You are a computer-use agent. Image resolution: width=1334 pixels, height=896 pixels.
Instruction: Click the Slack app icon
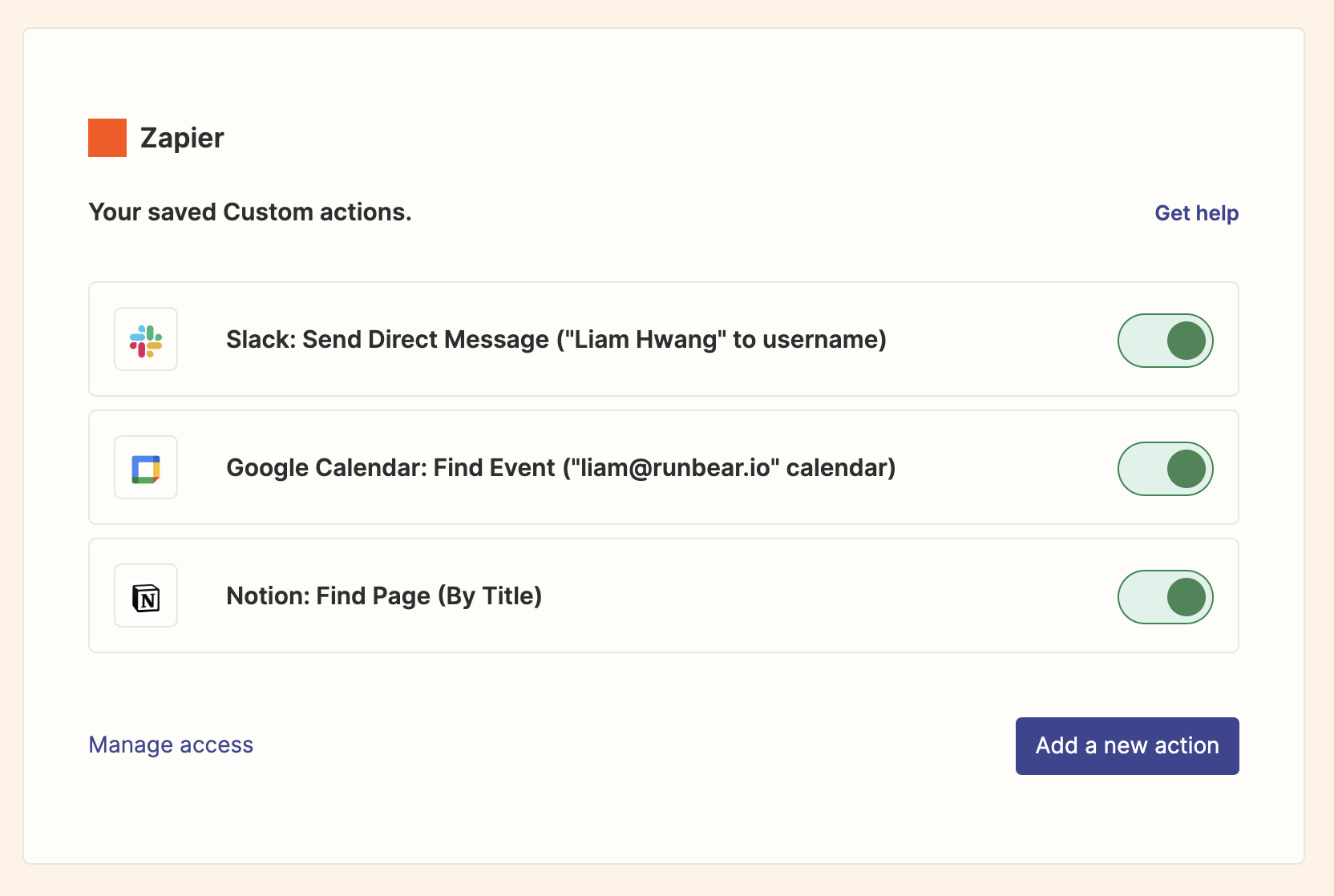[x=146, y=339]
